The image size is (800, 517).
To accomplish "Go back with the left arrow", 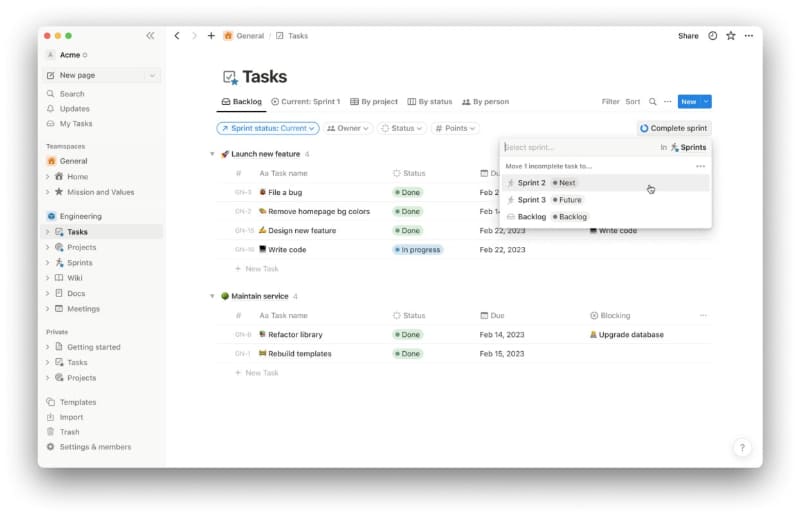I will point(177,35).
